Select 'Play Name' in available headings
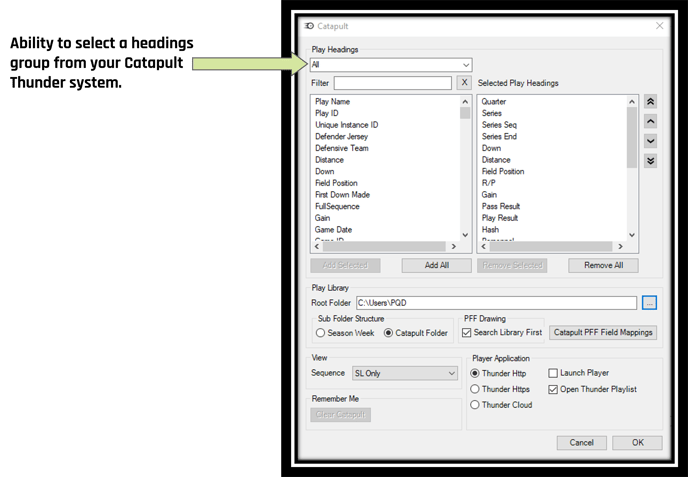Screen dimensions: 688x477 (332, 101)
